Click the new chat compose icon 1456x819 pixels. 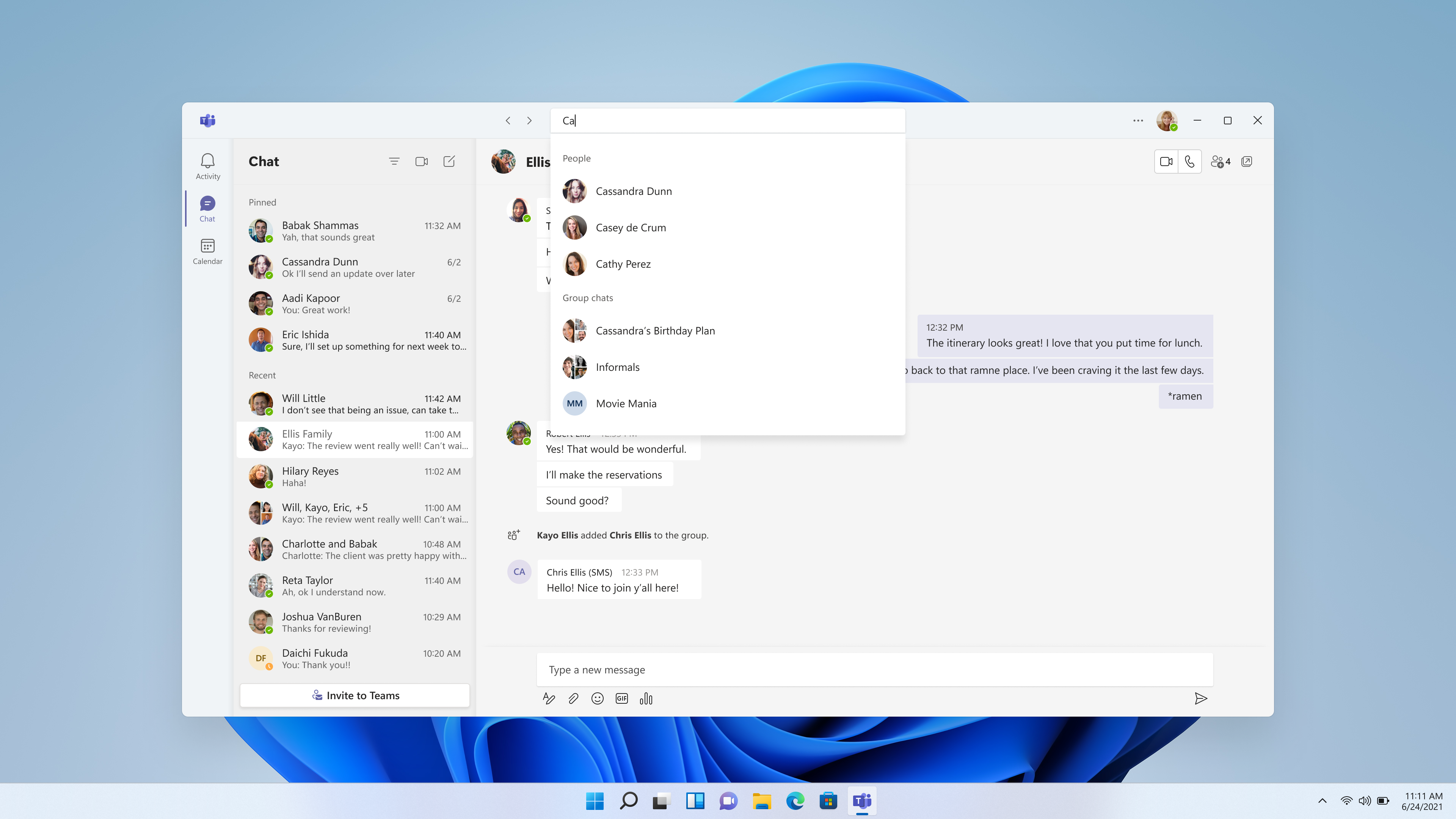click(449, 161)
